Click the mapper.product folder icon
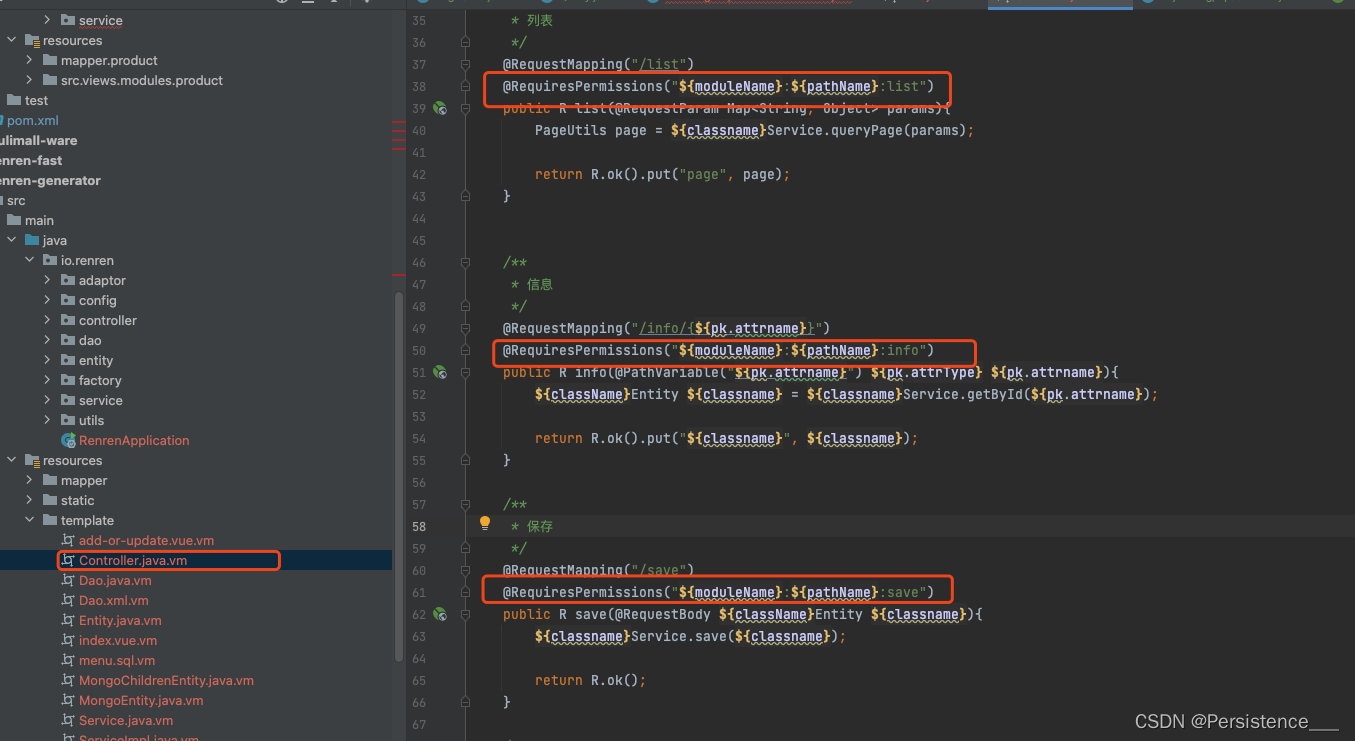The height and width of the screenshot is (741, 1355). [50, 60]
